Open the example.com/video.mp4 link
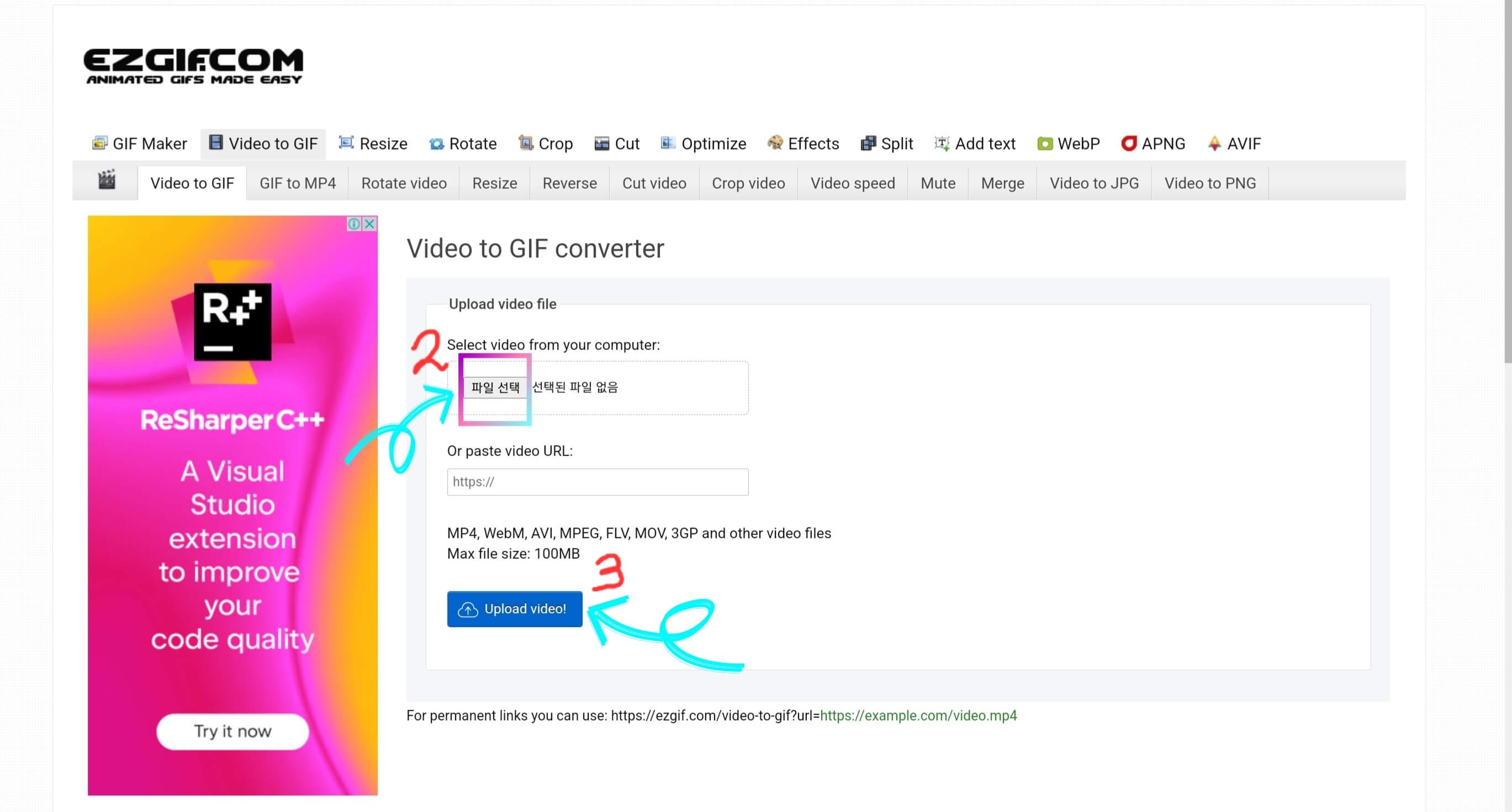The height and width of the screenshot is (812, 1512). (x=918, y=715)
